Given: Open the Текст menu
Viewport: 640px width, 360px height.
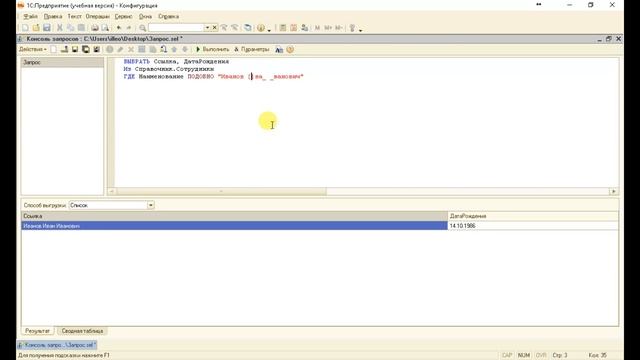Looking at the screenshot, I should [x=74, y=16].
